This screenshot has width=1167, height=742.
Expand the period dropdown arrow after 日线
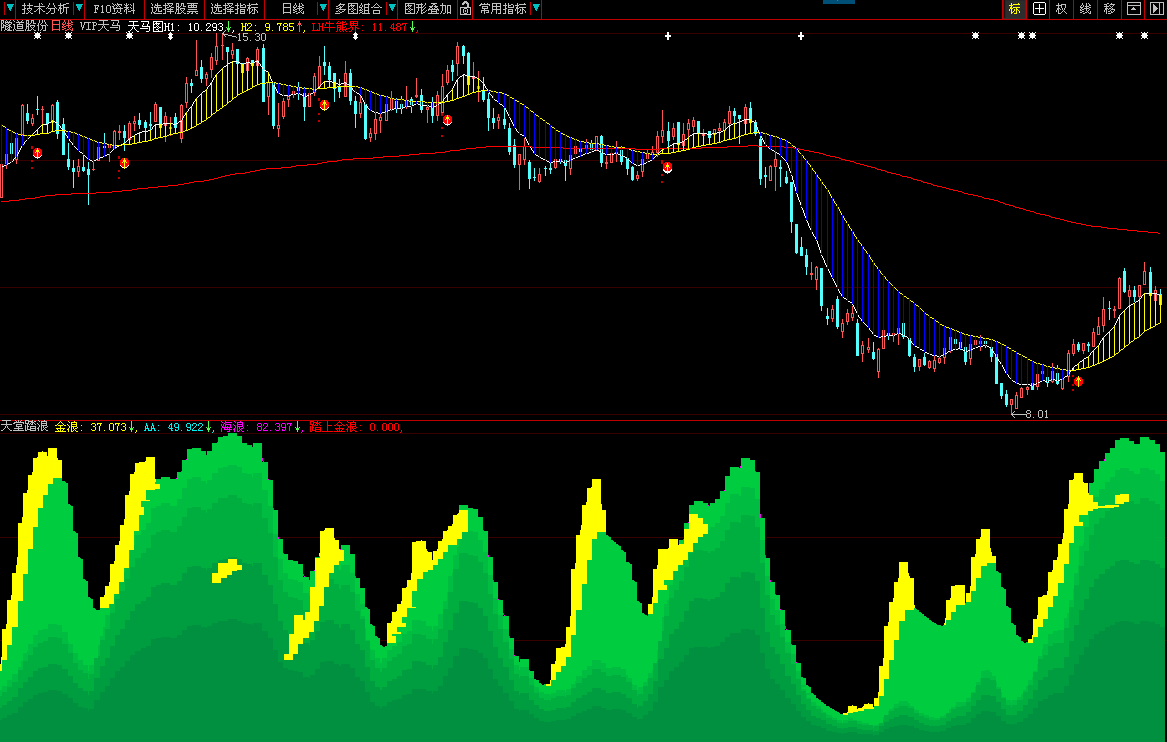(322, 9)
